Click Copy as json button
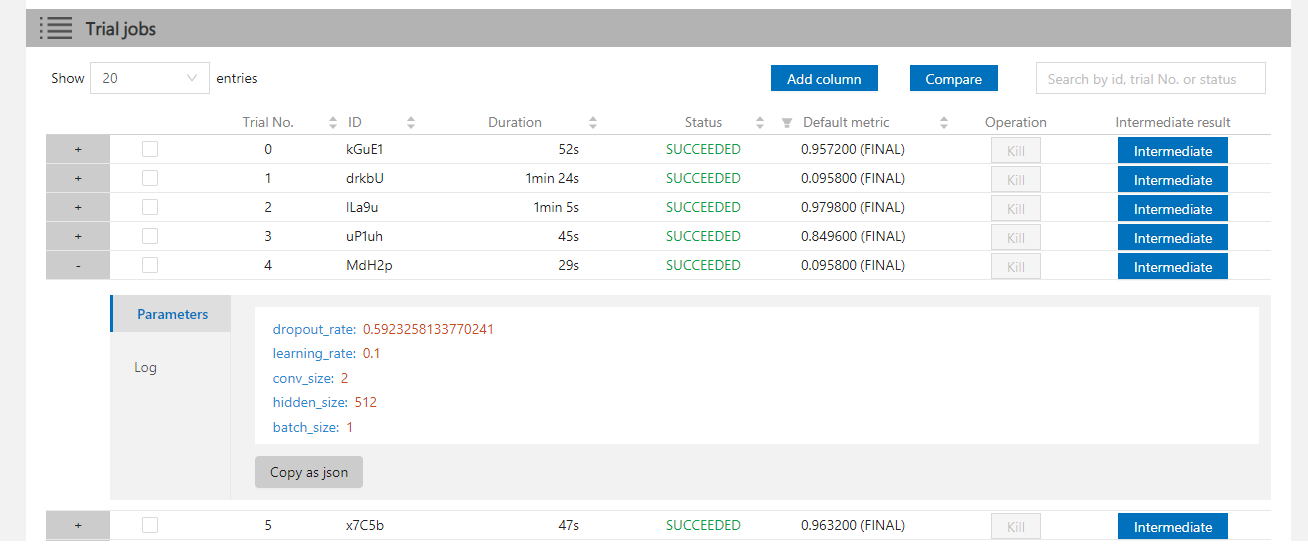 [x=309, y=472]
